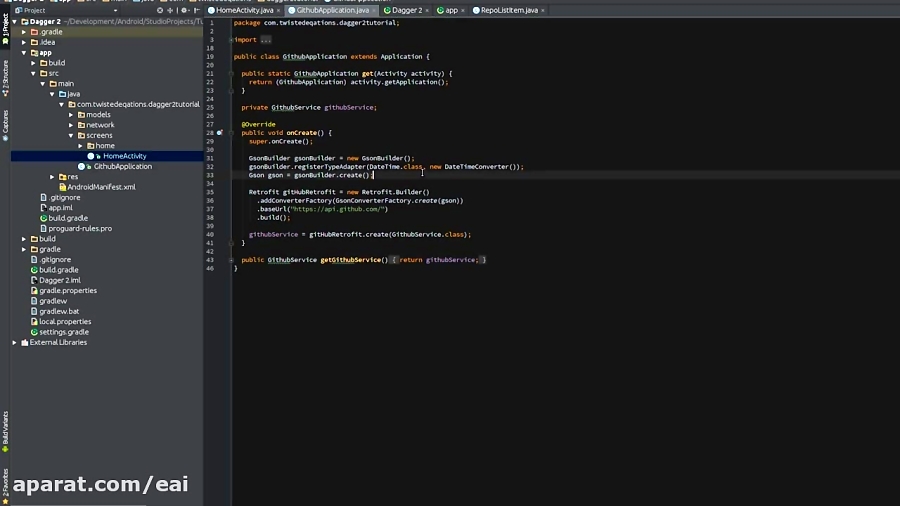Select GithubApplication in the project tree
This screenshot has height=506, width=900.
(123, 166)
